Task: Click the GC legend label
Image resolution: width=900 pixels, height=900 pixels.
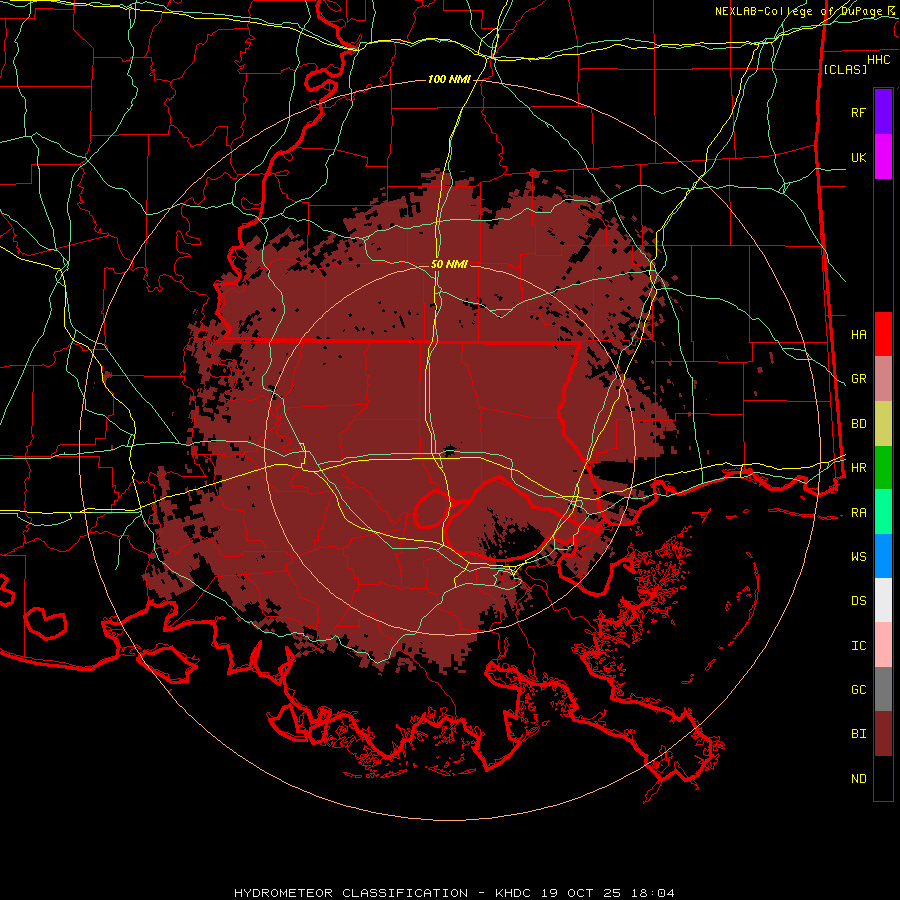Action: (858, 690)
